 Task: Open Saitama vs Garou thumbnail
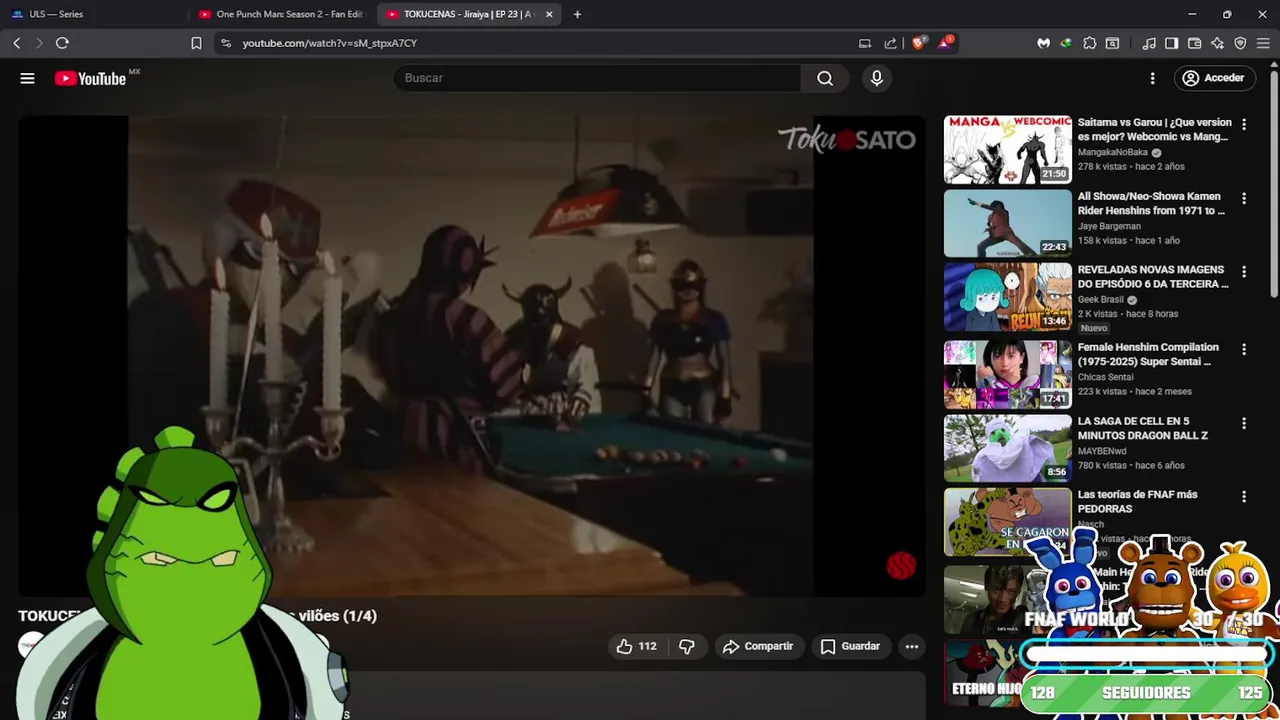coord(1008,149)
